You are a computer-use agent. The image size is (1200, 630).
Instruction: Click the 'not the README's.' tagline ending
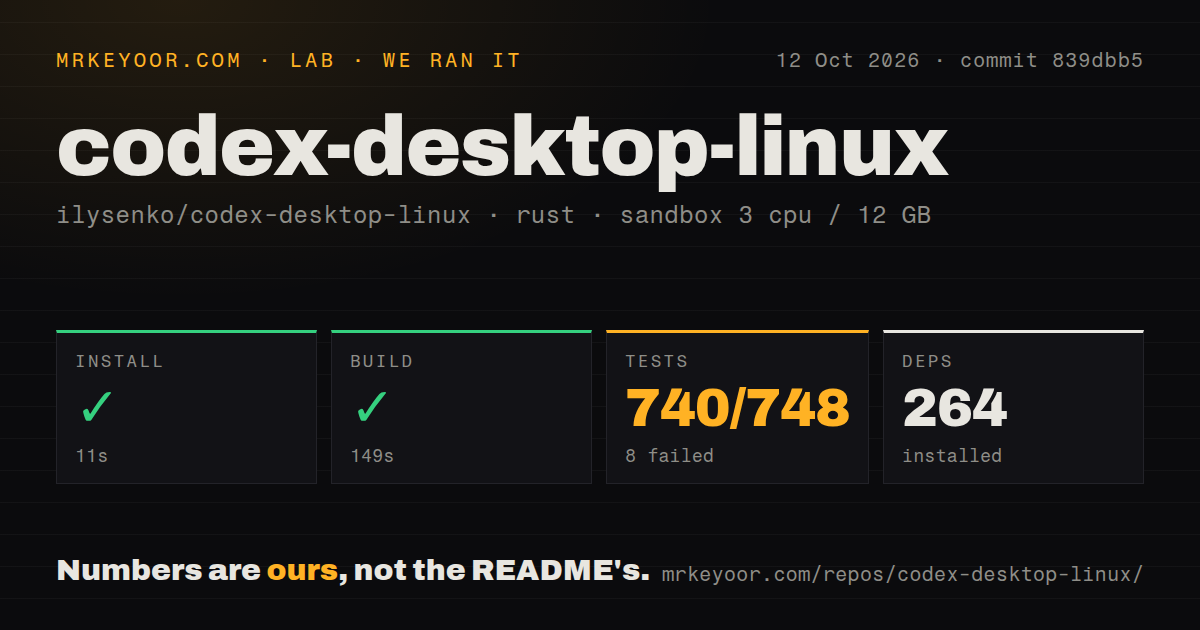coord(501,571)
